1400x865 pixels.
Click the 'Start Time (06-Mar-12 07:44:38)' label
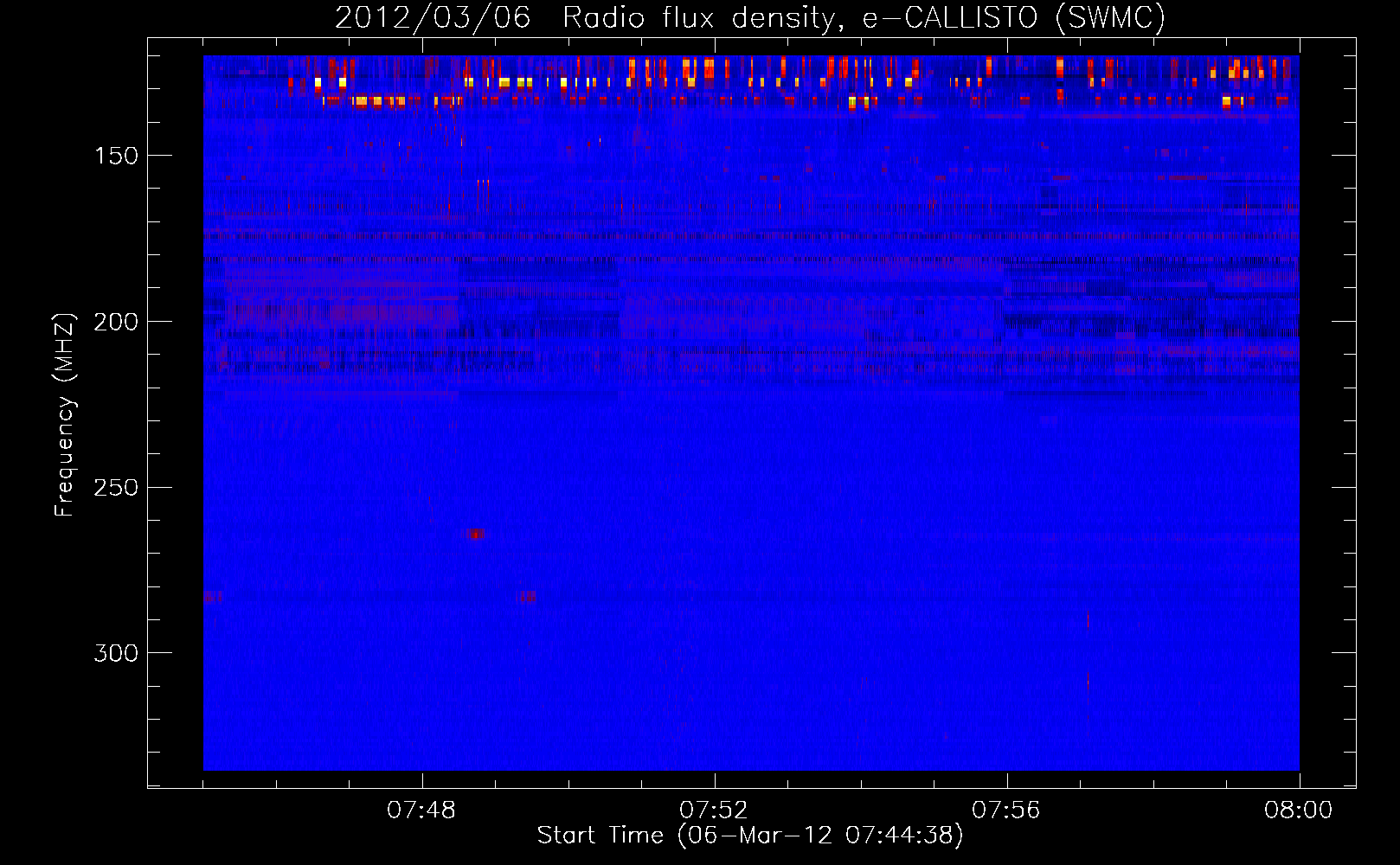pyautogui.click(x=750, y=836)
